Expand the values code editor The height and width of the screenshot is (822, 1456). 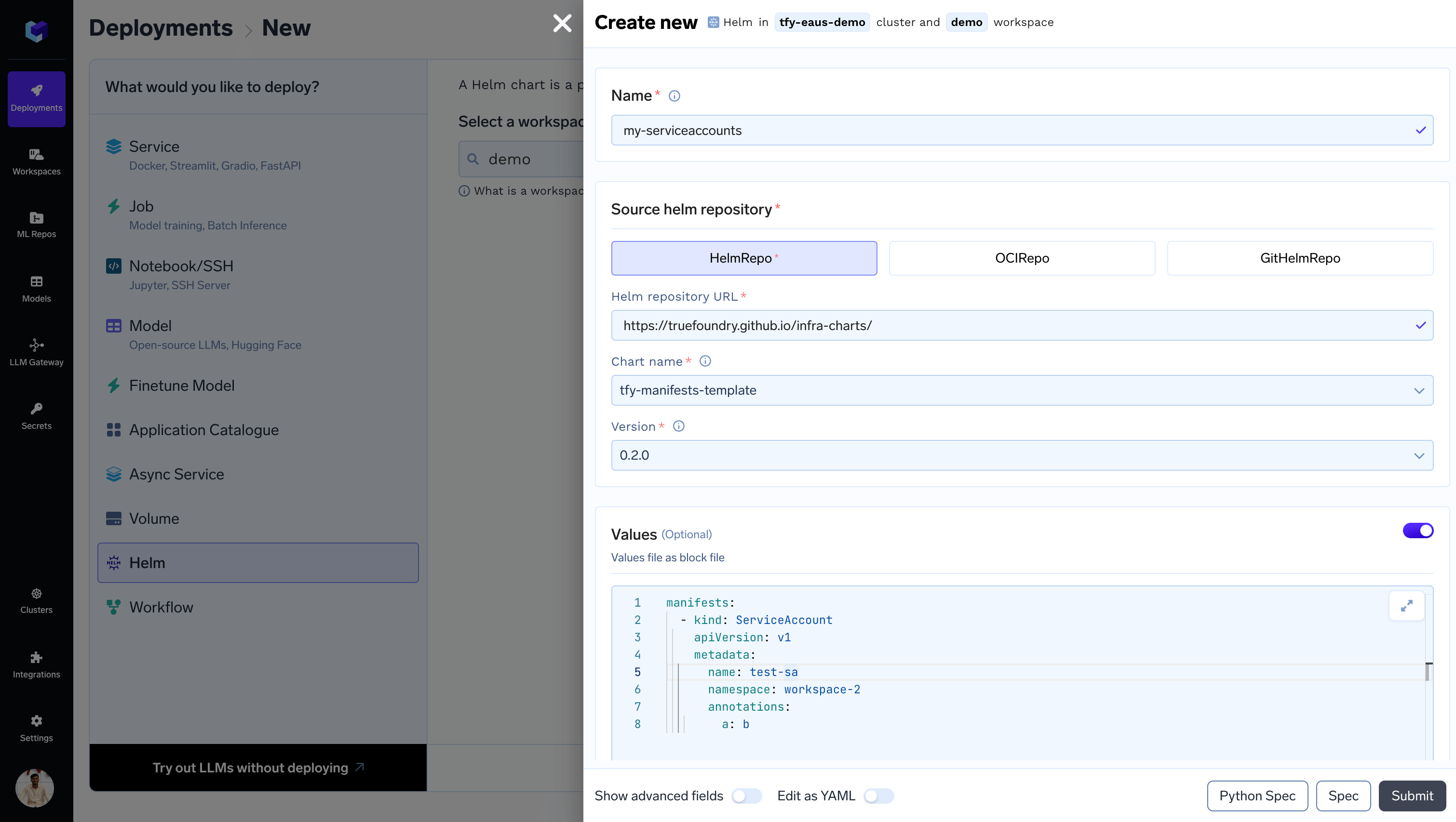(1406, 606)
